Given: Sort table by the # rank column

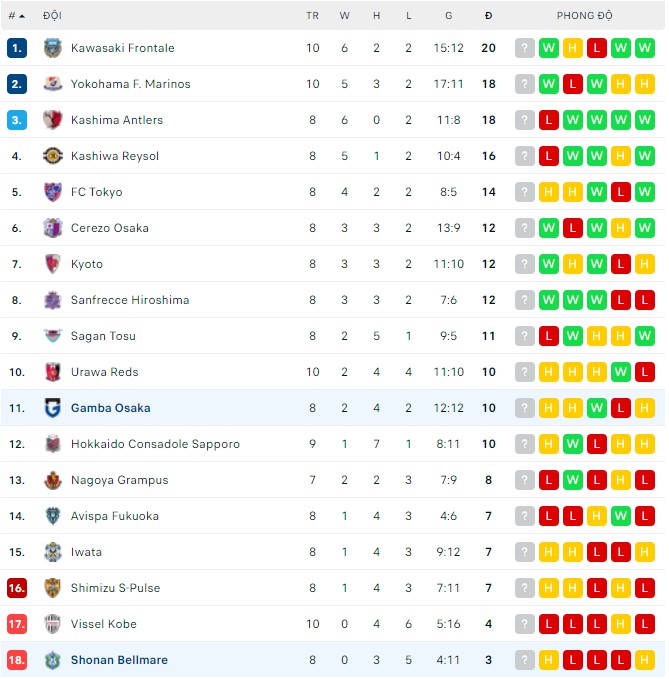Looking at the screenshot, I should click(x=16, y=16).
